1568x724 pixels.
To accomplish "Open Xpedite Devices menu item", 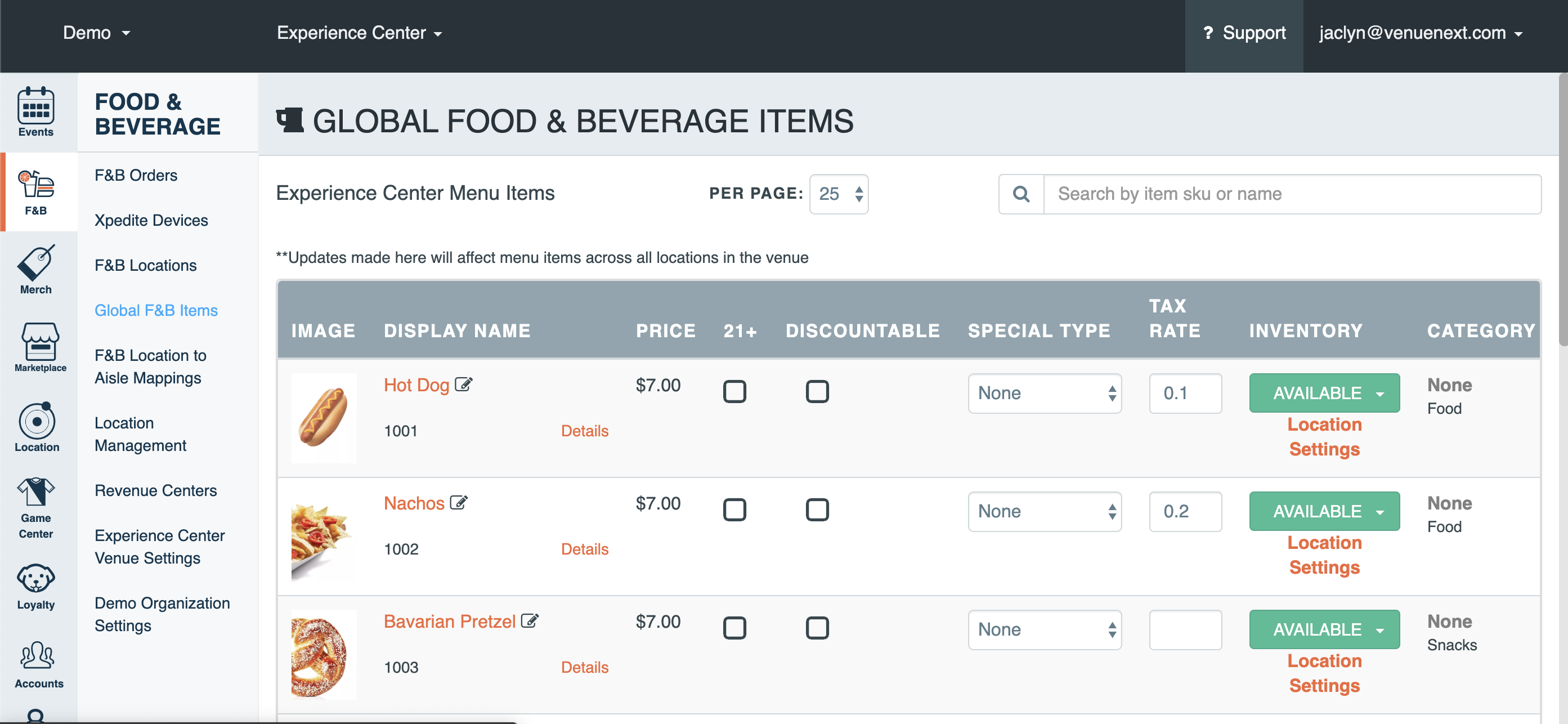I will [x=151, y=221].
